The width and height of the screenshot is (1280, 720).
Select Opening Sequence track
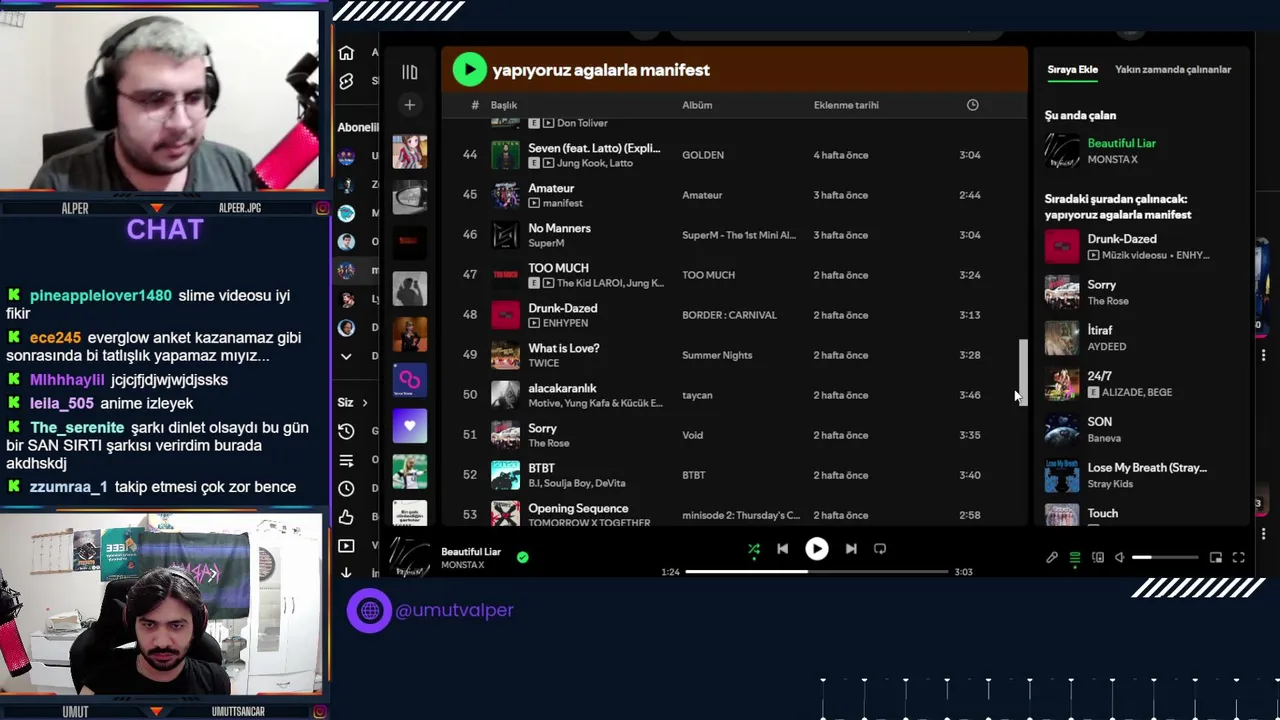coord(578,508)
